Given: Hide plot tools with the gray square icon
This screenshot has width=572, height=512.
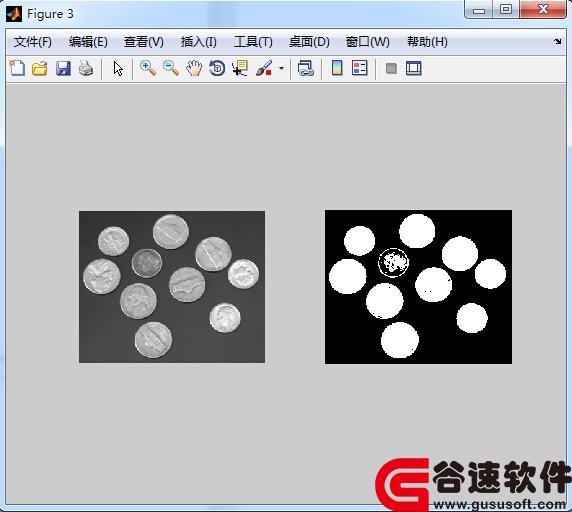Looking at the screenshot, I should click(391, 68).
